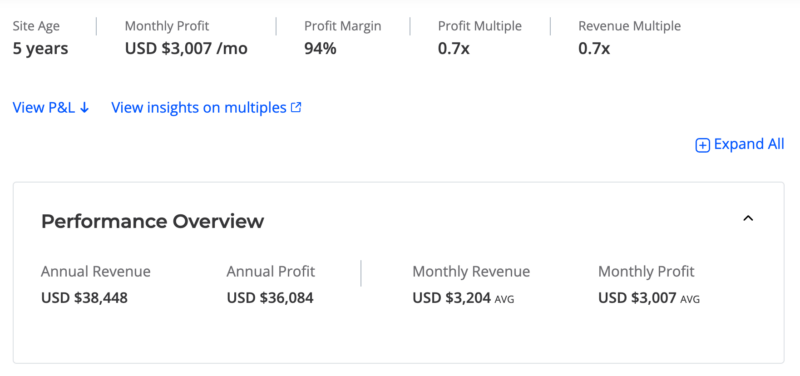Click the Monthly Profit label at top

(x=167, y=26)
